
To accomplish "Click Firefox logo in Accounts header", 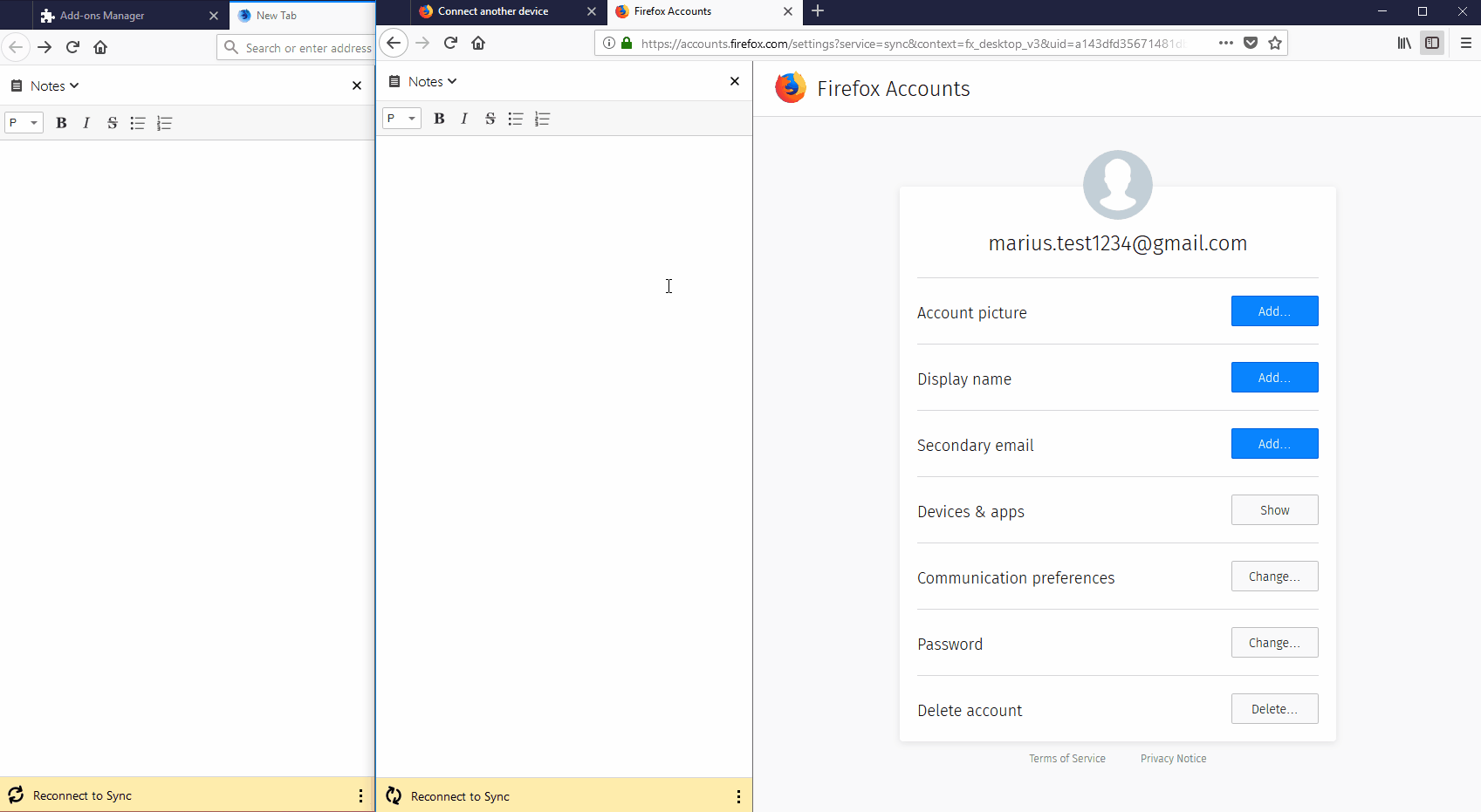I will pyautogui.click(x=791, y=88).
